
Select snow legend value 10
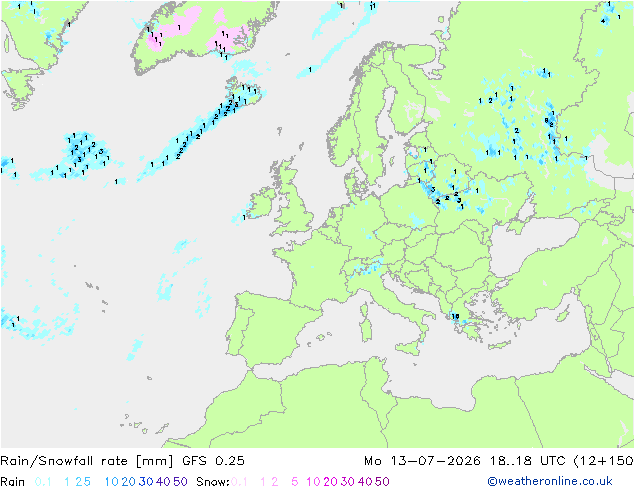(x=313, y=482)
